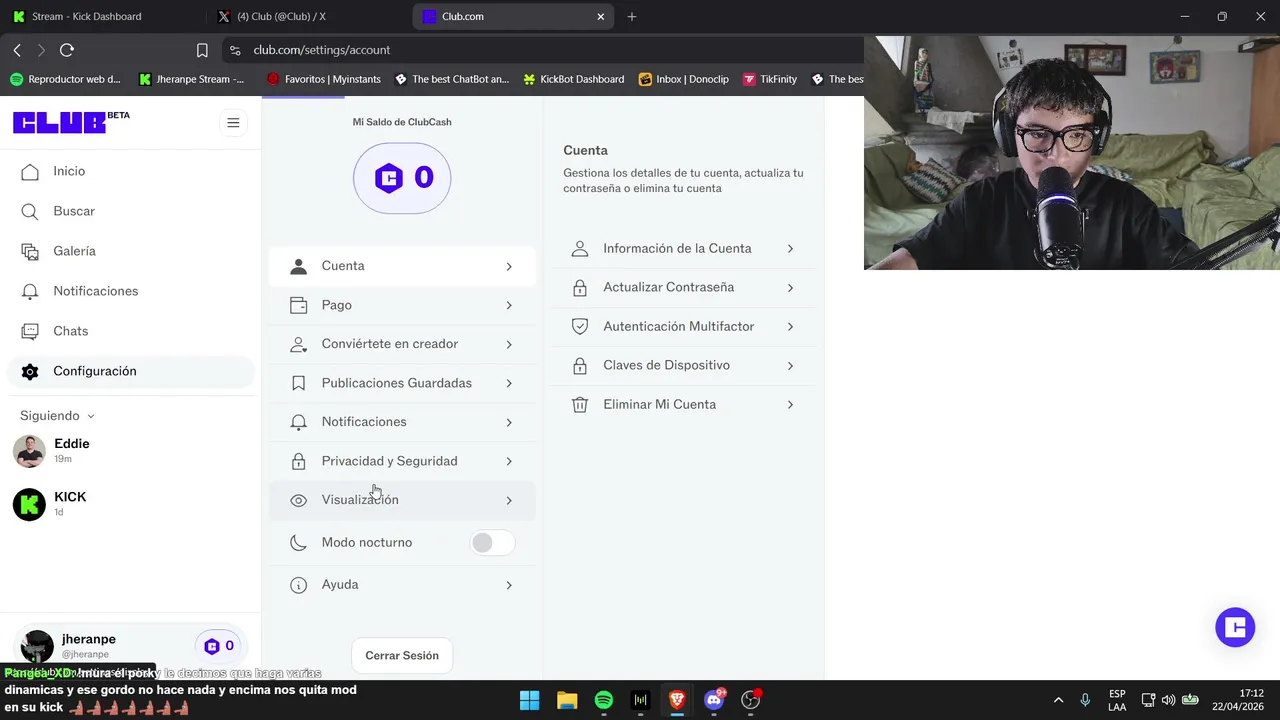1280x720 pixels.
Task: Click the magnifier icon beside Buscar
Action: (30, 212)
